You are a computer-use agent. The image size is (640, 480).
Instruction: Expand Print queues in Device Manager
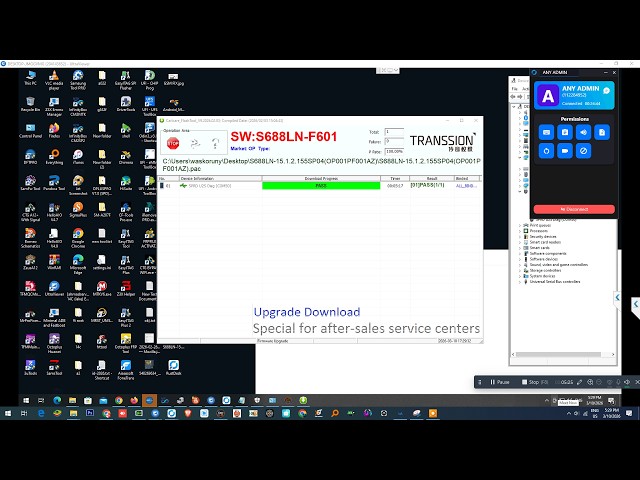[x=520, y=225]
